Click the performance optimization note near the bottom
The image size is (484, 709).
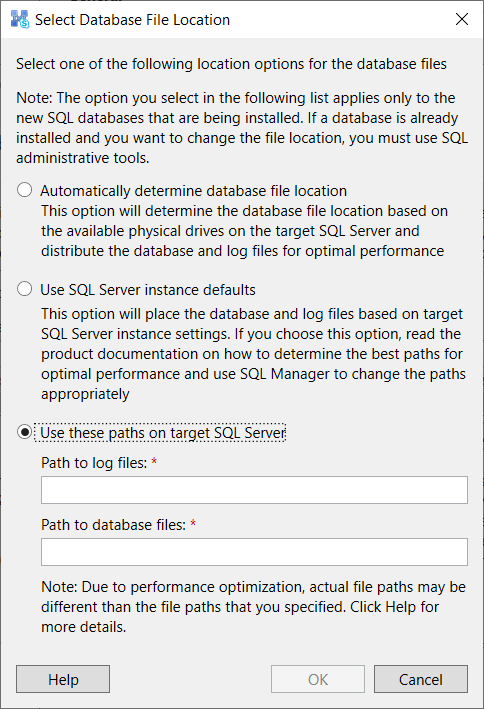253,607
